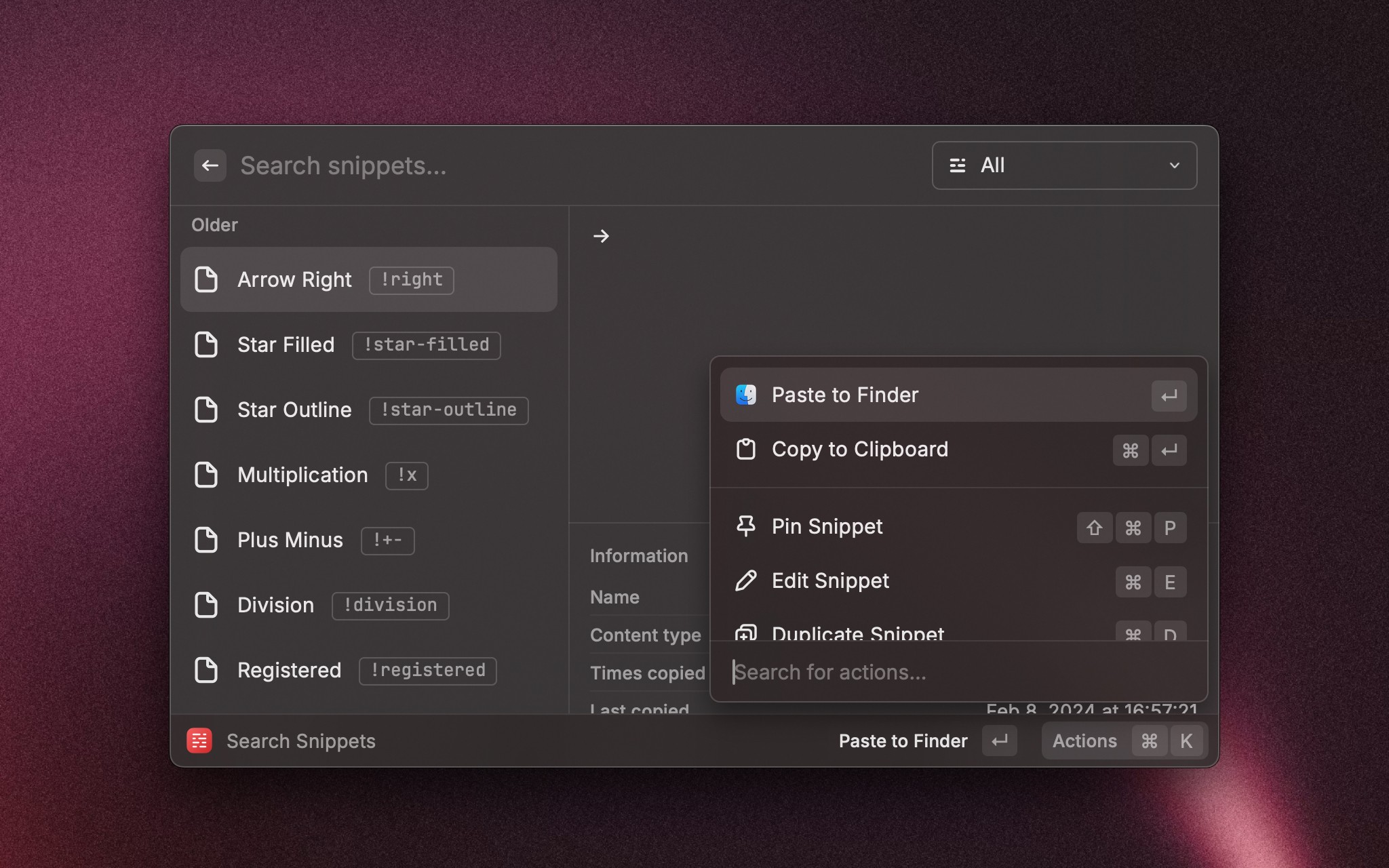Click the Times copied label

648,673
